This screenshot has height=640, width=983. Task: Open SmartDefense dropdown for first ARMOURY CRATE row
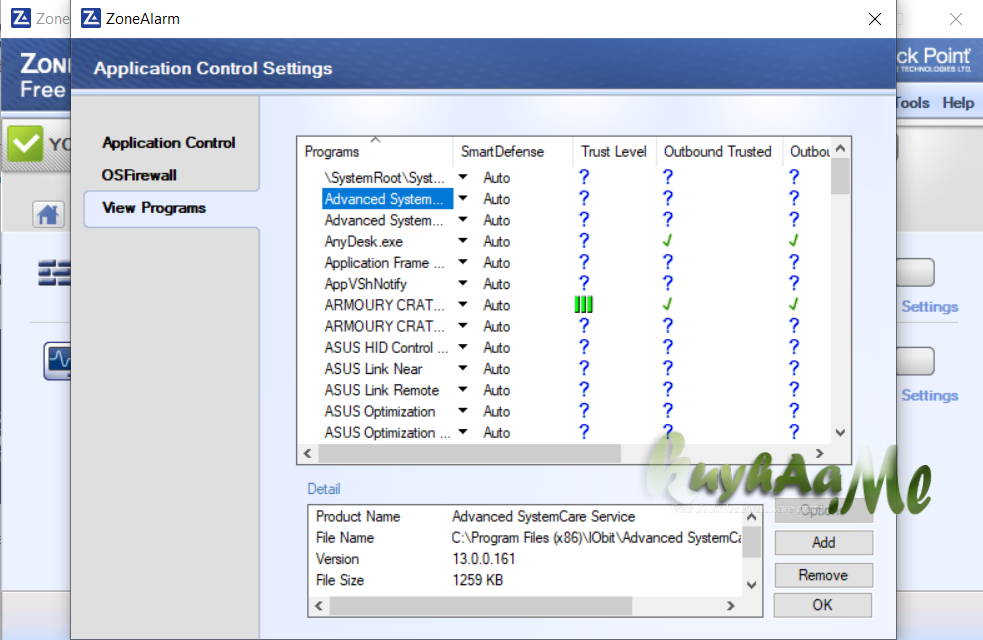463,305
